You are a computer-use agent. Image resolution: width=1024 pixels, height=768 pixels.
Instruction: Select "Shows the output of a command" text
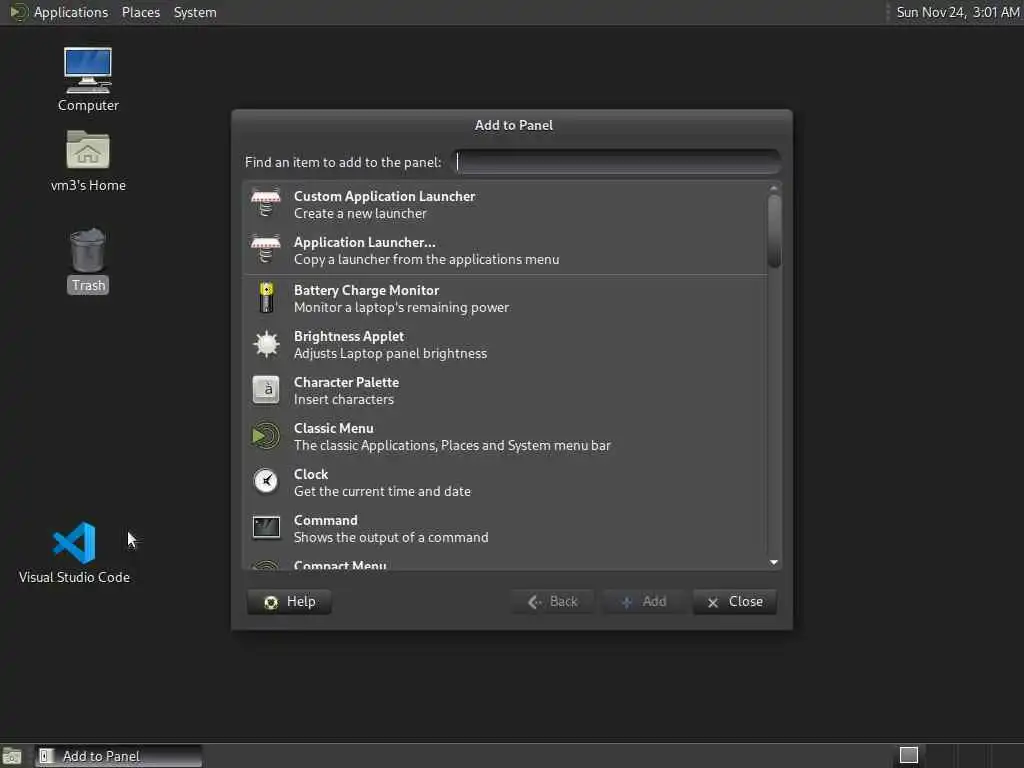pyautogui.click(x=391, y=537)
